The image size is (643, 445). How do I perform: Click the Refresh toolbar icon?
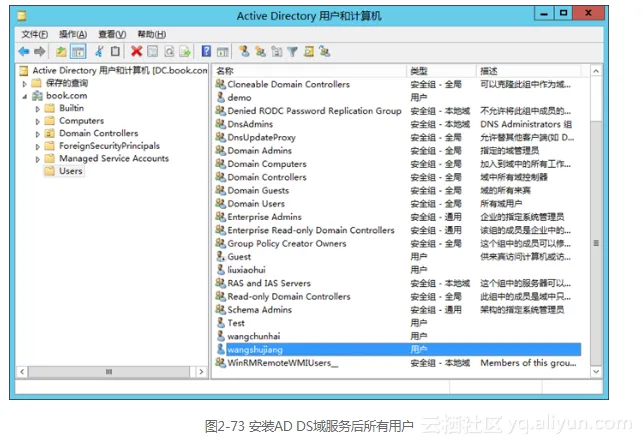[x=169, y=52]
